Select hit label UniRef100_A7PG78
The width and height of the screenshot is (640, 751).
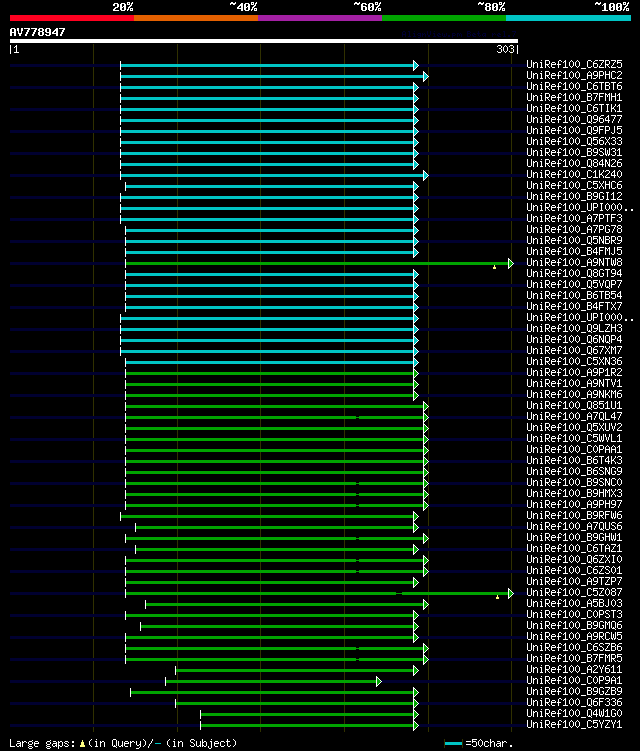(574, 229)
